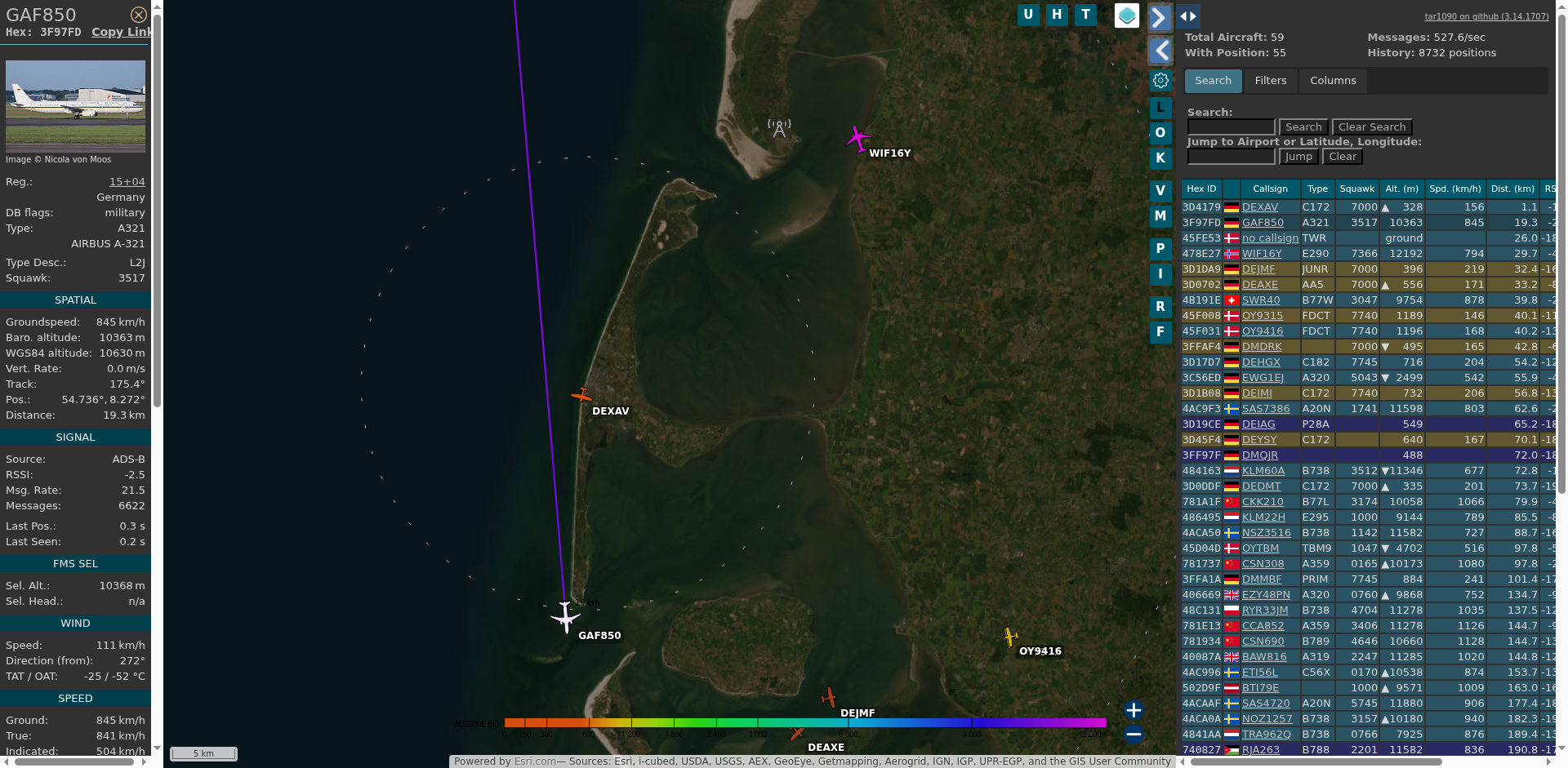Click the Clear button next to Jump
The image size is (1568, 768).
1343,157
